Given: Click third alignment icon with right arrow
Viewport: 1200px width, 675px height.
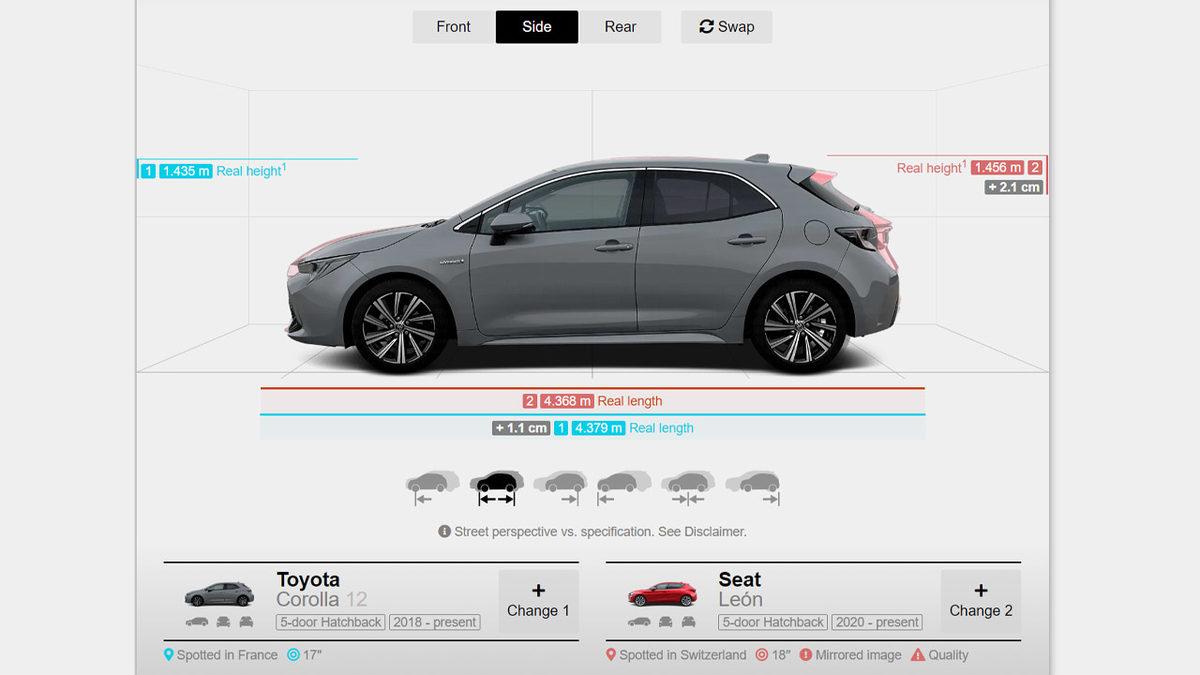Looking at the screenshot, I should (x=560, y=486).
